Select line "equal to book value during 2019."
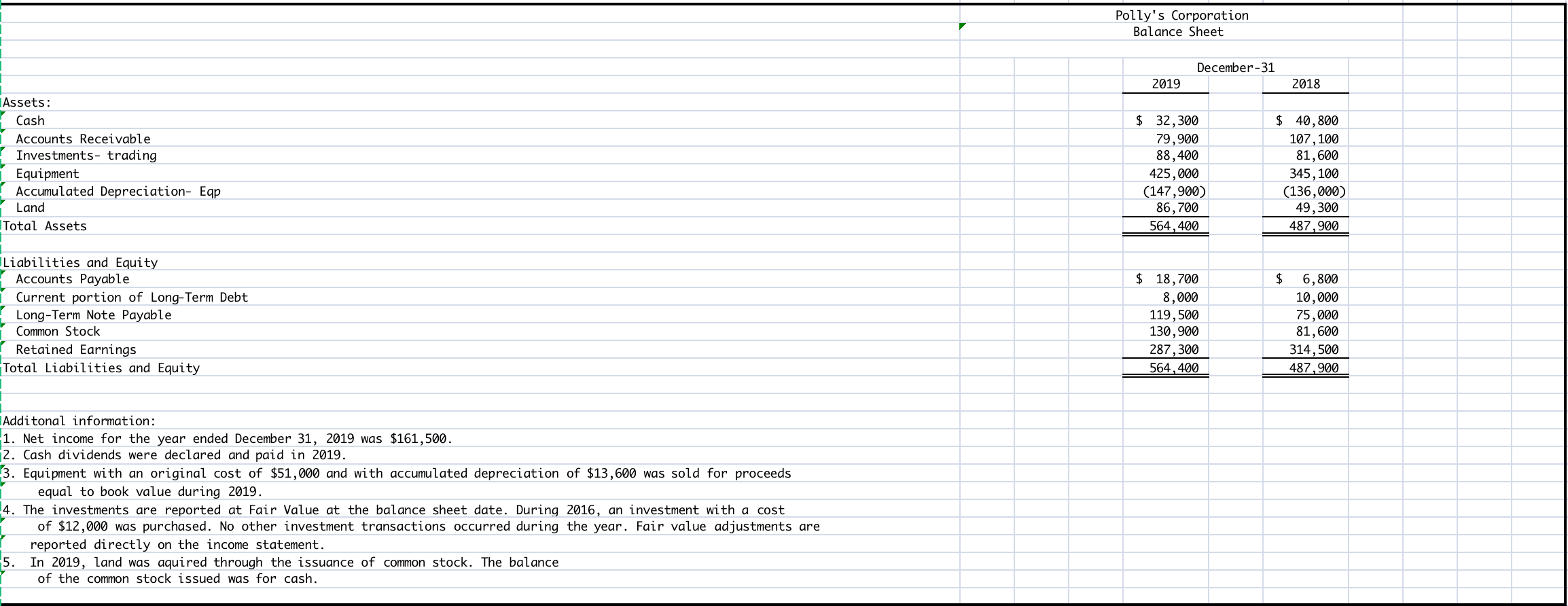This screenshot has height=606, width=1568. (150, 492)
